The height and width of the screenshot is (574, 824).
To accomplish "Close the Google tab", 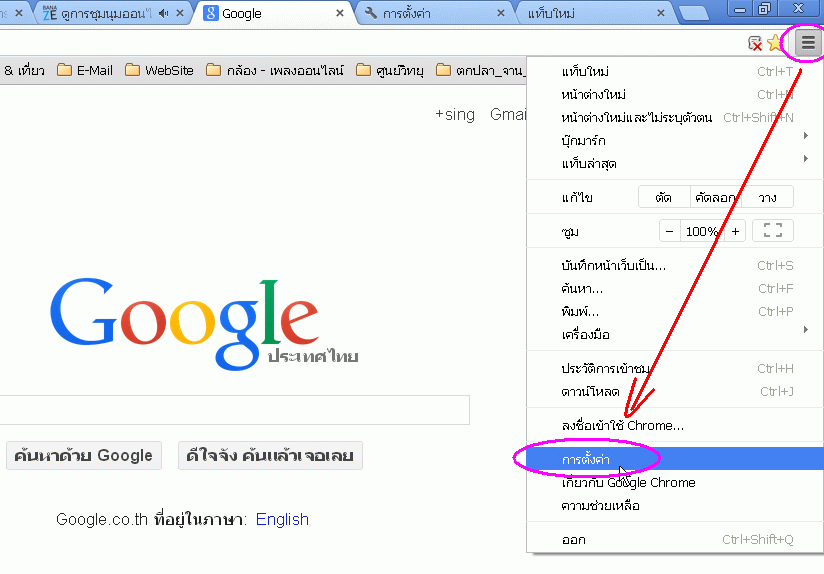I will [340, 13].
